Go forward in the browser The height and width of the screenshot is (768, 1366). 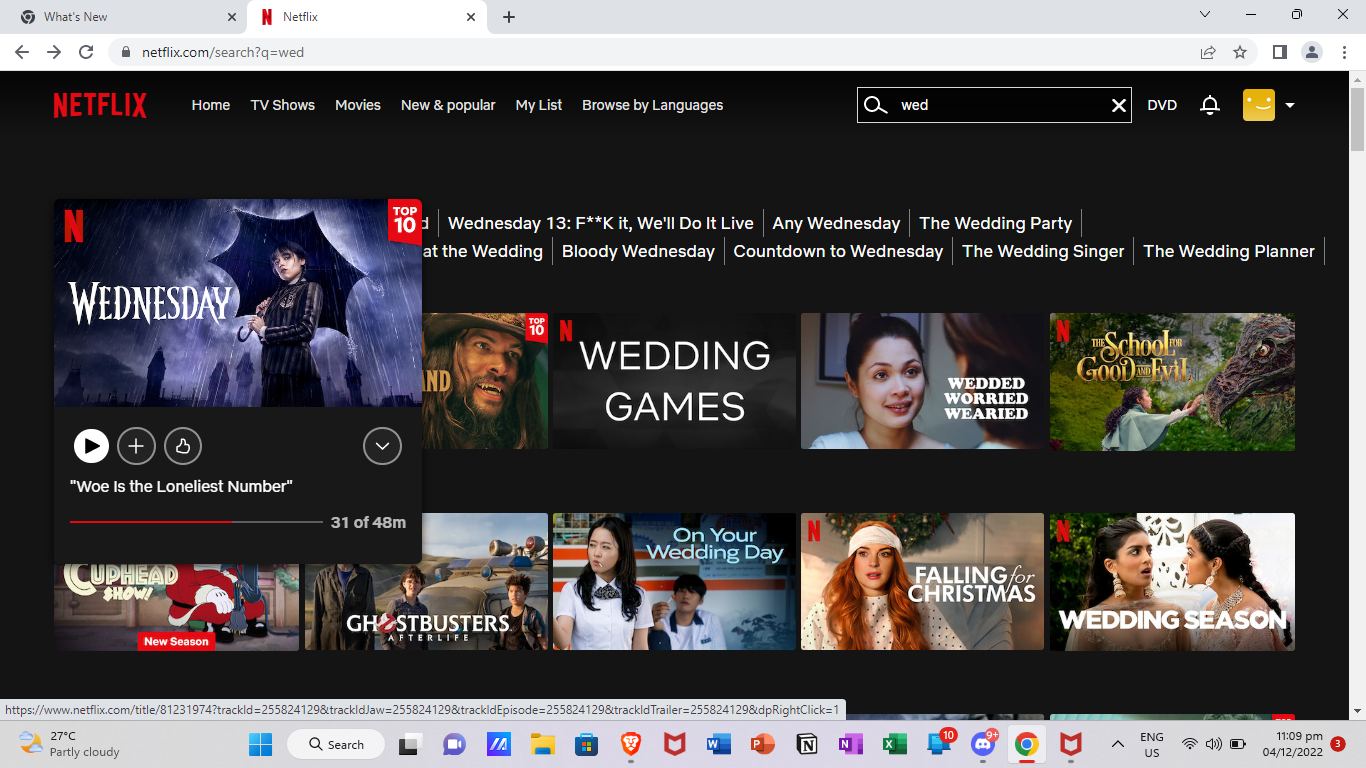click(54, 52)
